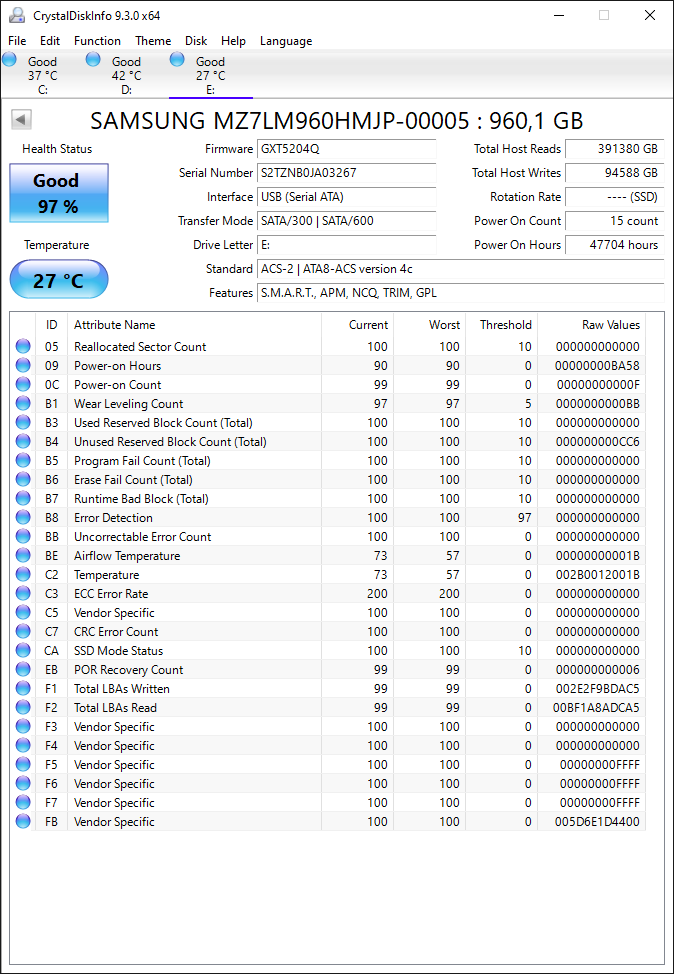674x974 pixels.
Task: Open the Disk menu
Action: tap(196, 41)
